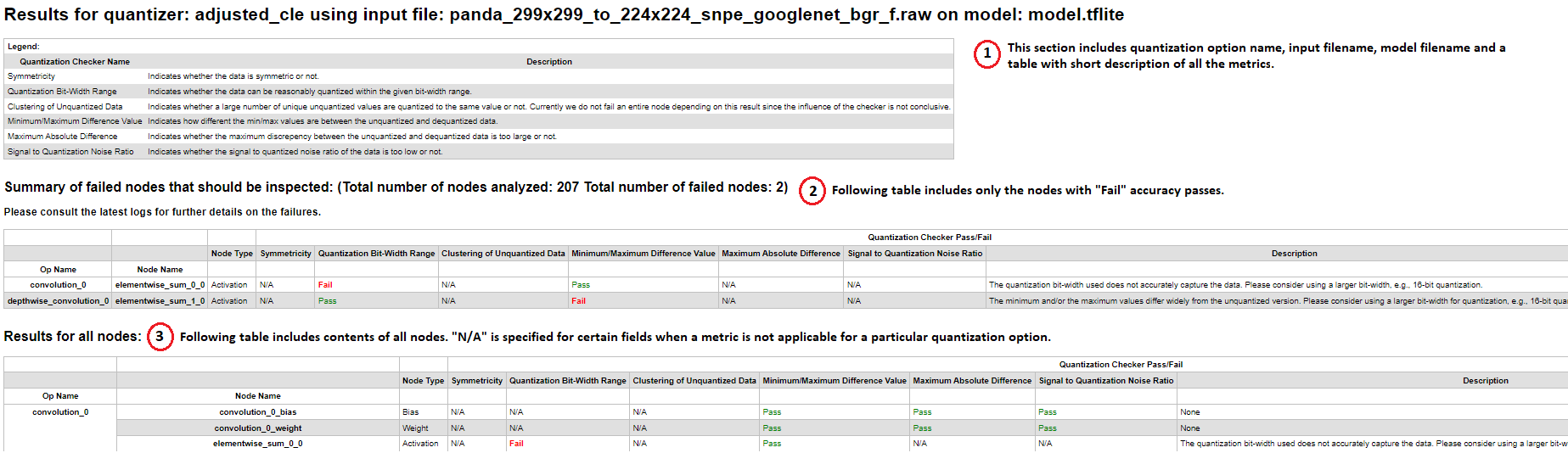Click "None" description in the convolution_0_weight row
Image resolution: width=1568 pixels, height=453 pixels.
[x=1190, y=428]
